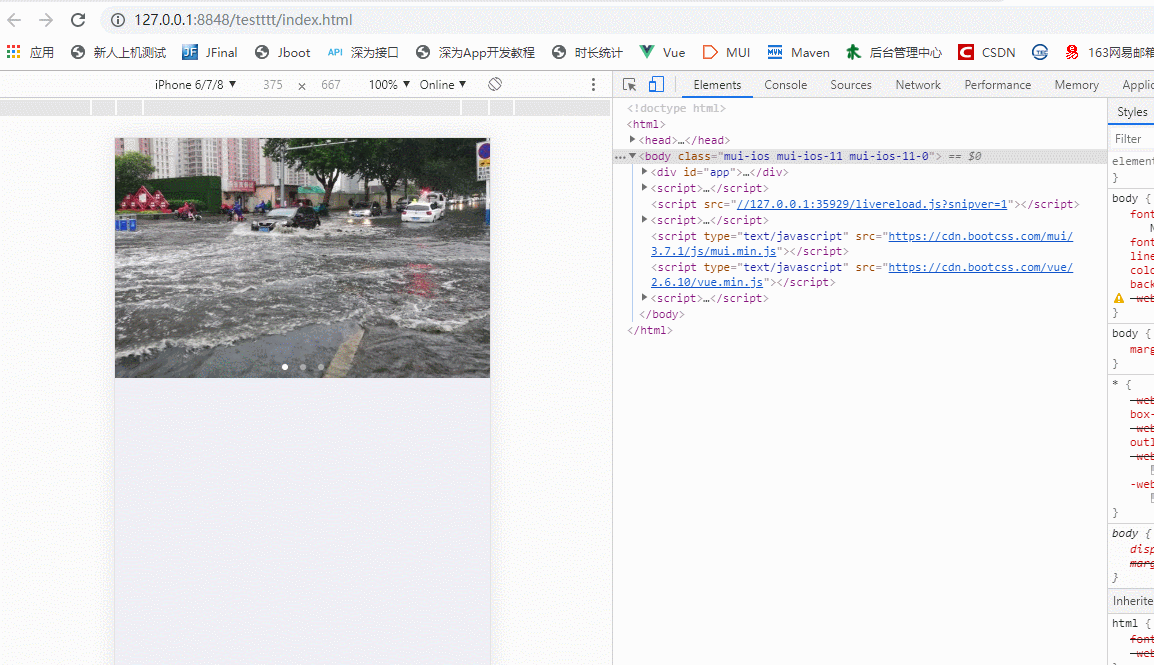1154x665 pixels.
Task: Click the browser forward arrow
Action: 46,20
